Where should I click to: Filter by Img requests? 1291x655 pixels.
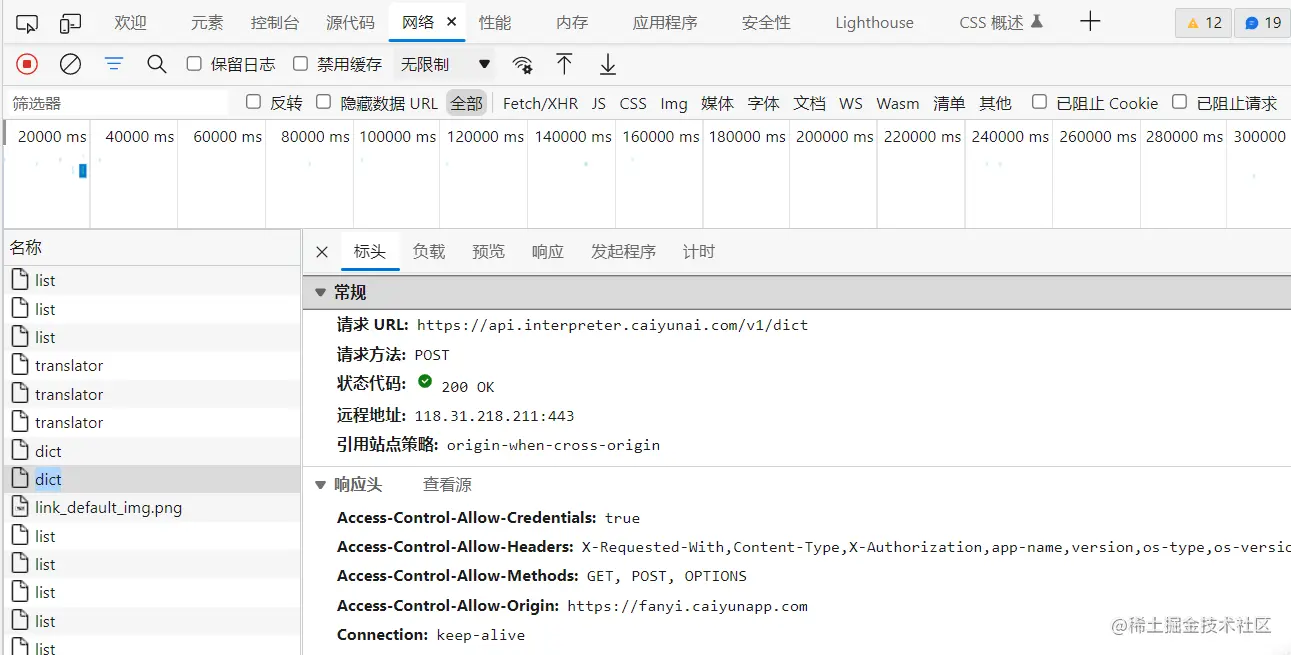pos(674,103)
